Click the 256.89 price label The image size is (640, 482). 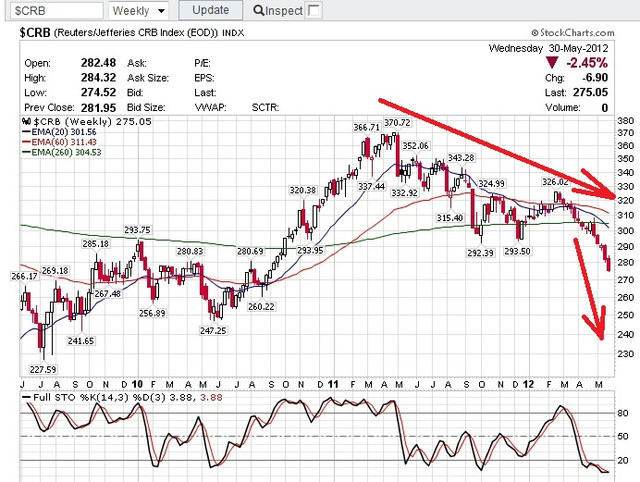pyautogui.click(x=152, y=313)
